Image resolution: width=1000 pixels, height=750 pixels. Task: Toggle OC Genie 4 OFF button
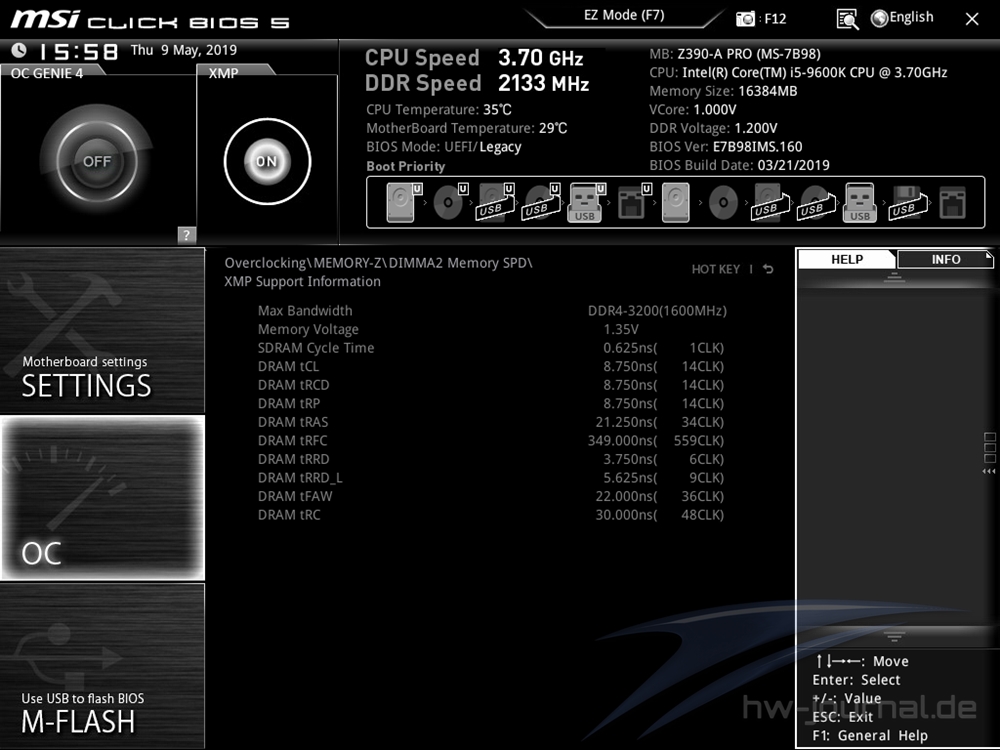pos(97,161)
